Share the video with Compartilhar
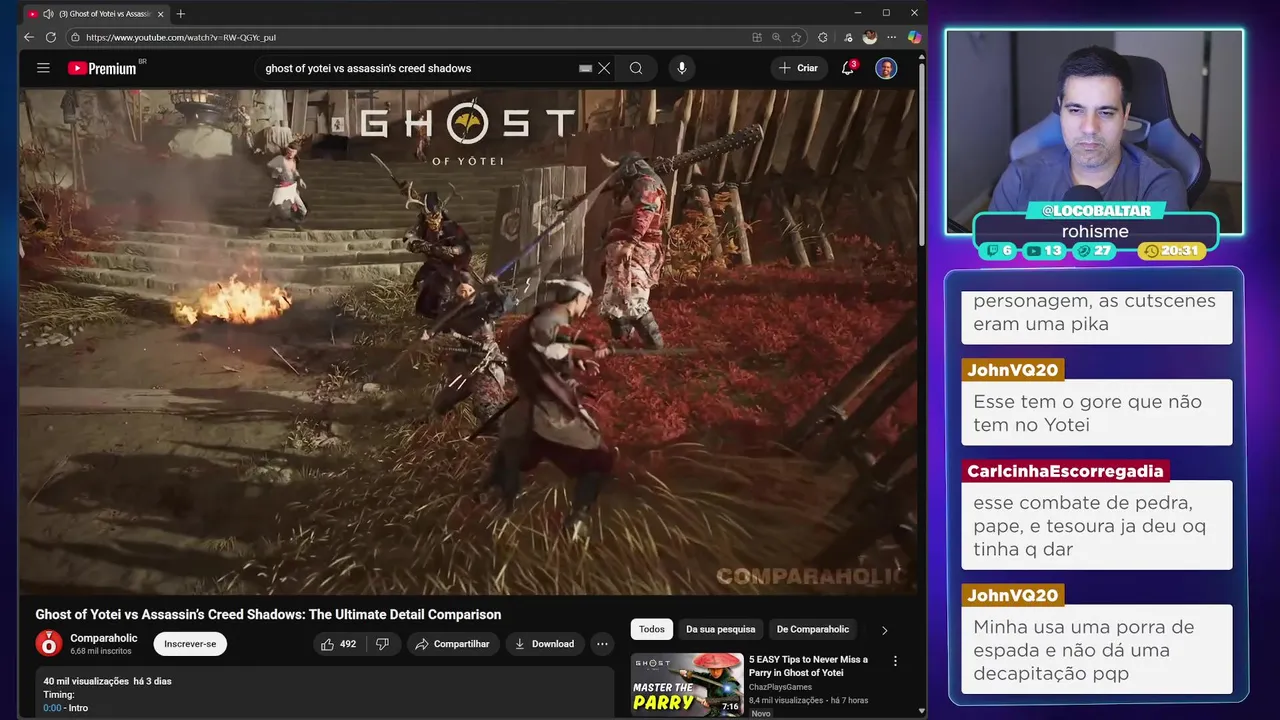The image size is (1280, 720). [452, 644]
